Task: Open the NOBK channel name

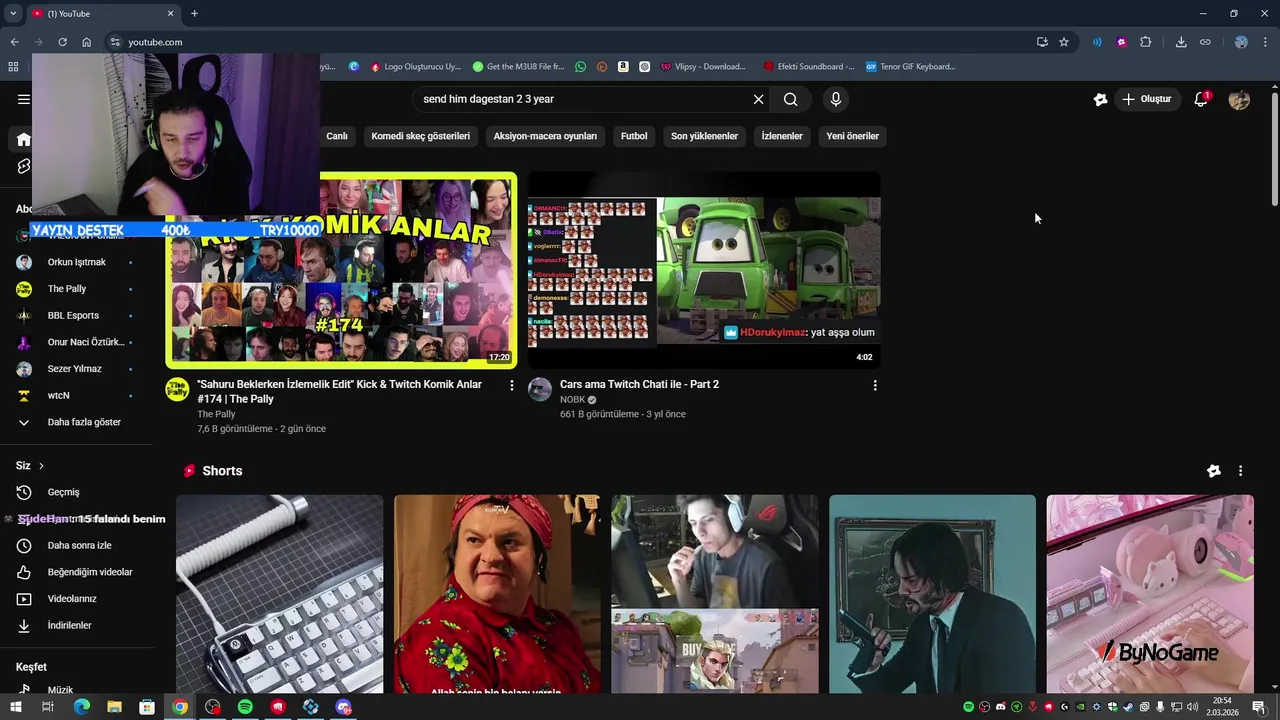Action: tap(572, 399)
